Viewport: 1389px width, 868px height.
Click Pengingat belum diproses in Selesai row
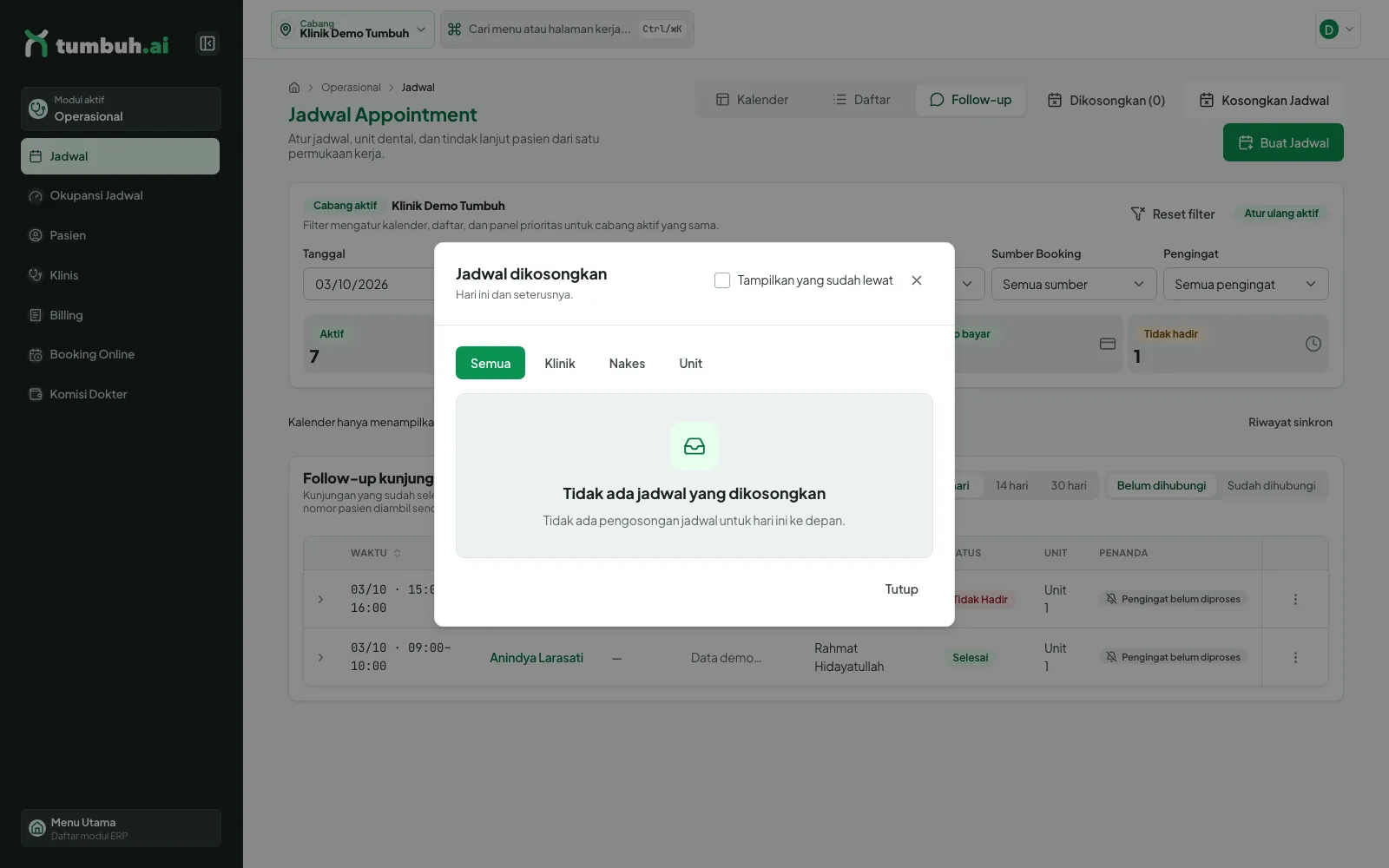[1173, 657]
